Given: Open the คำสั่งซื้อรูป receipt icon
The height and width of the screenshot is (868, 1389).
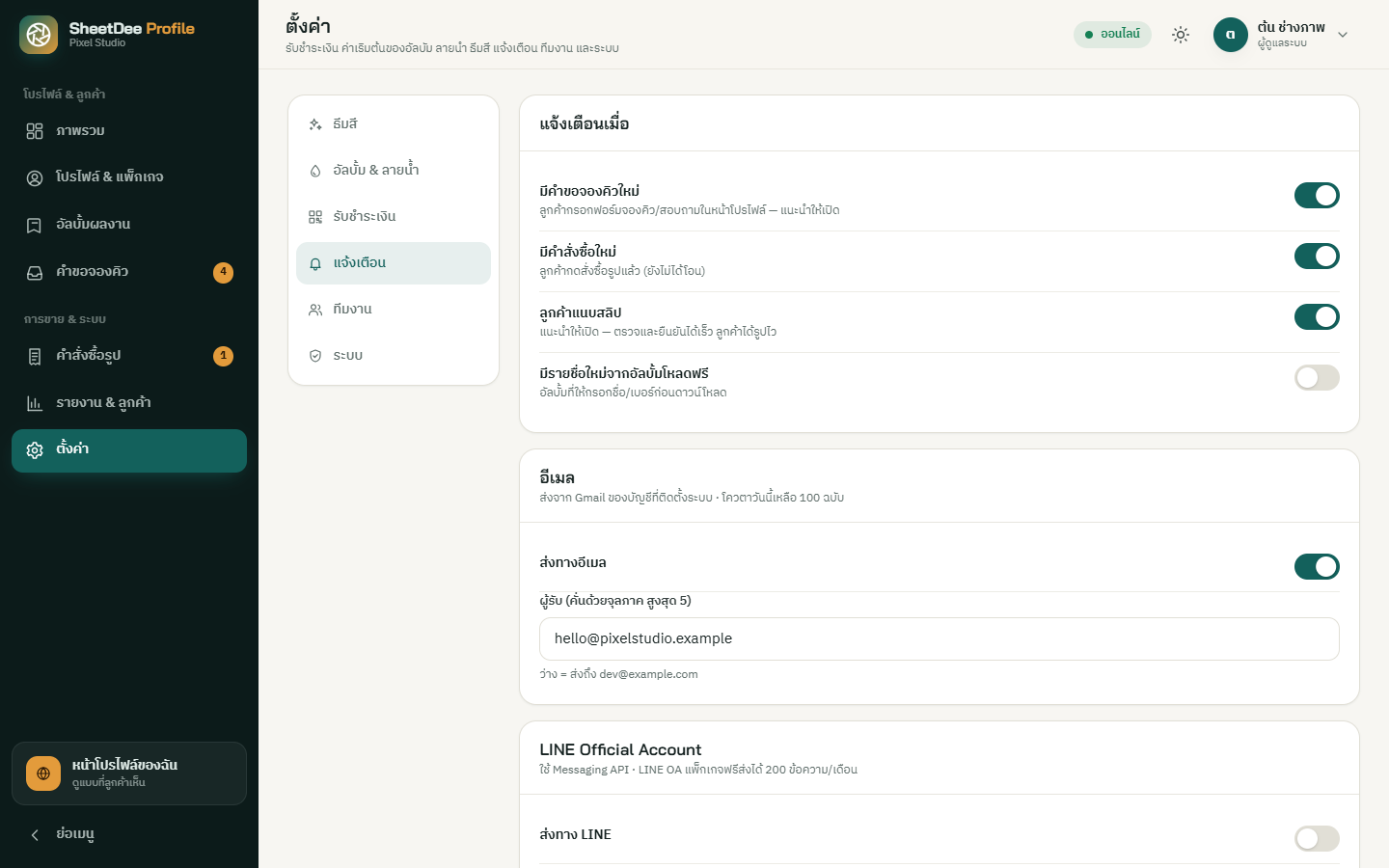Looking at the screenshot, I should [35, 357].
